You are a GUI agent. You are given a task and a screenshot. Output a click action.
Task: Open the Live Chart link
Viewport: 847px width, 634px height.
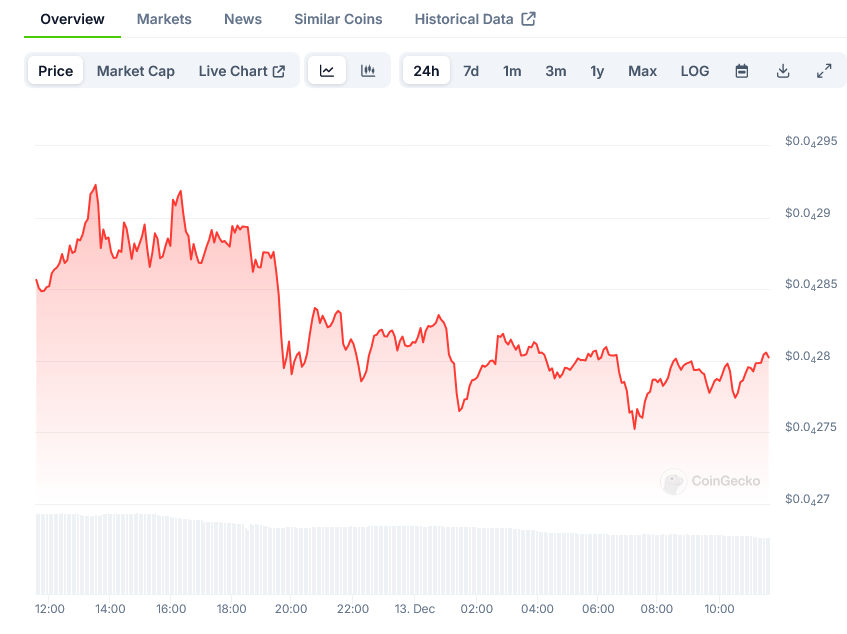pyautogui.click(x=233, y=71)
